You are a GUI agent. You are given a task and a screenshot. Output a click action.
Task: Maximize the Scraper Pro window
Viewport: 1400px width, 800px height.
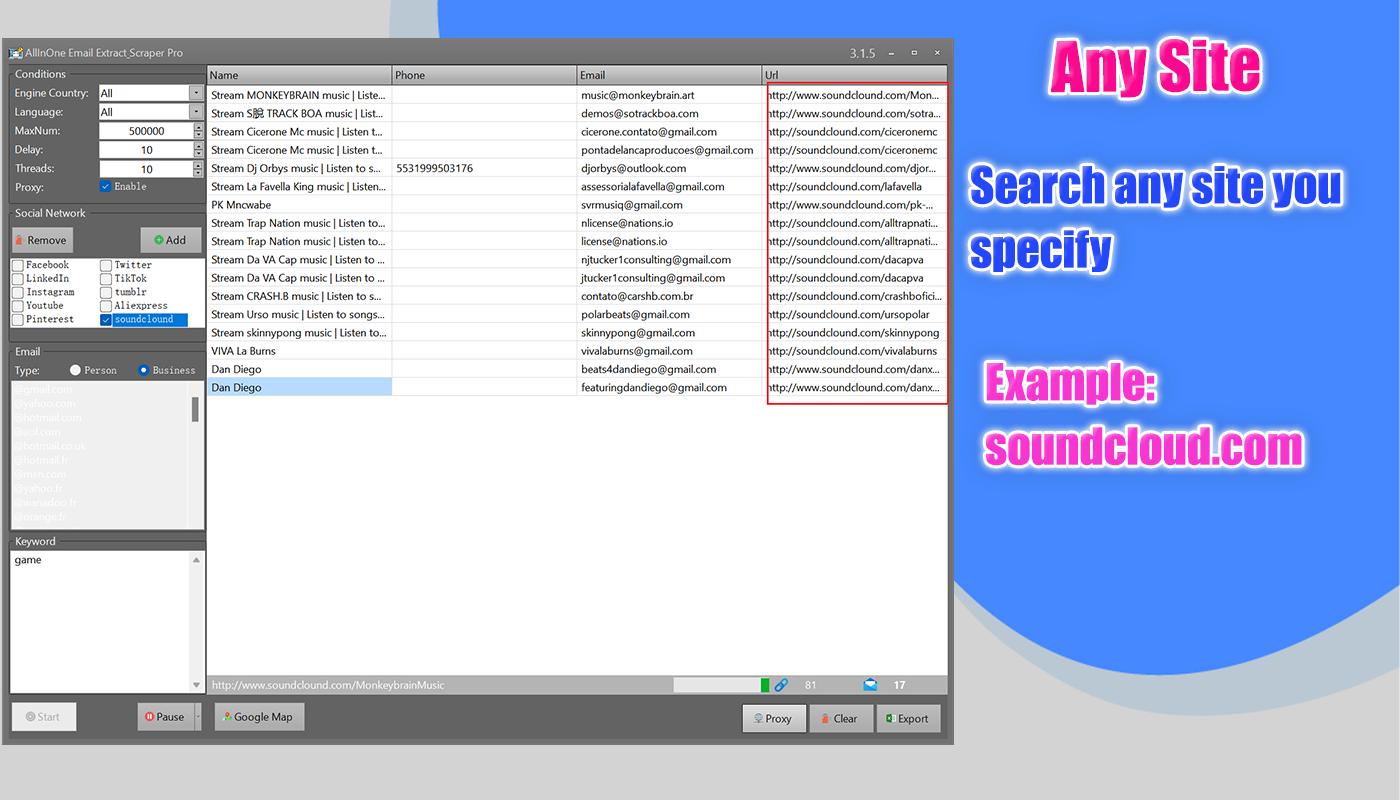[914, 53]
